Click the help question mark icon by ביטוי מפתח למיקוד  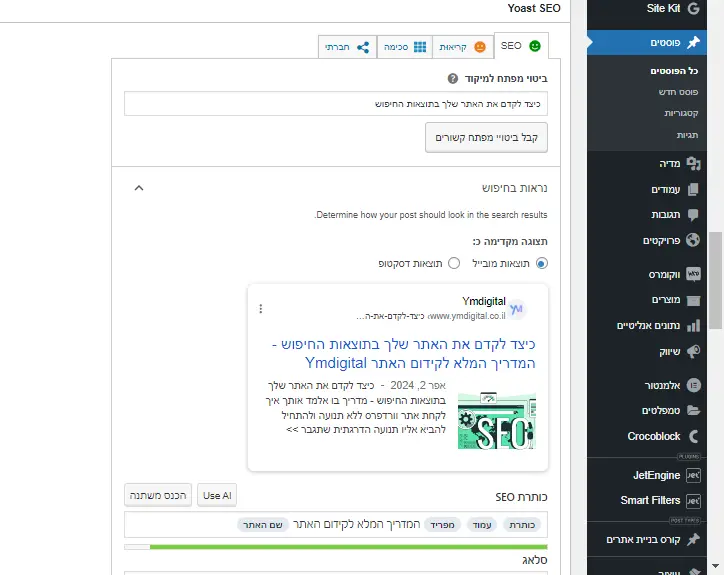pos(452,79)
